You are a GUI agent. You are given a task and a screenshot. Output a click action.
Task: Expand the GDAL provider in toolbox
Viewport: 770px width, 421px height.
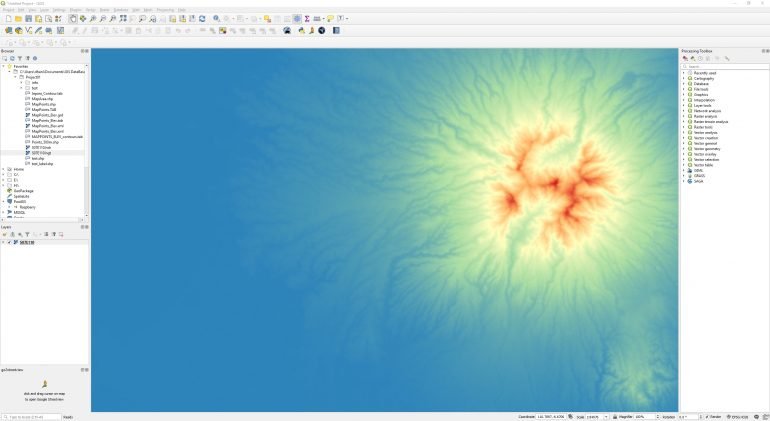(x=684, y=170)
